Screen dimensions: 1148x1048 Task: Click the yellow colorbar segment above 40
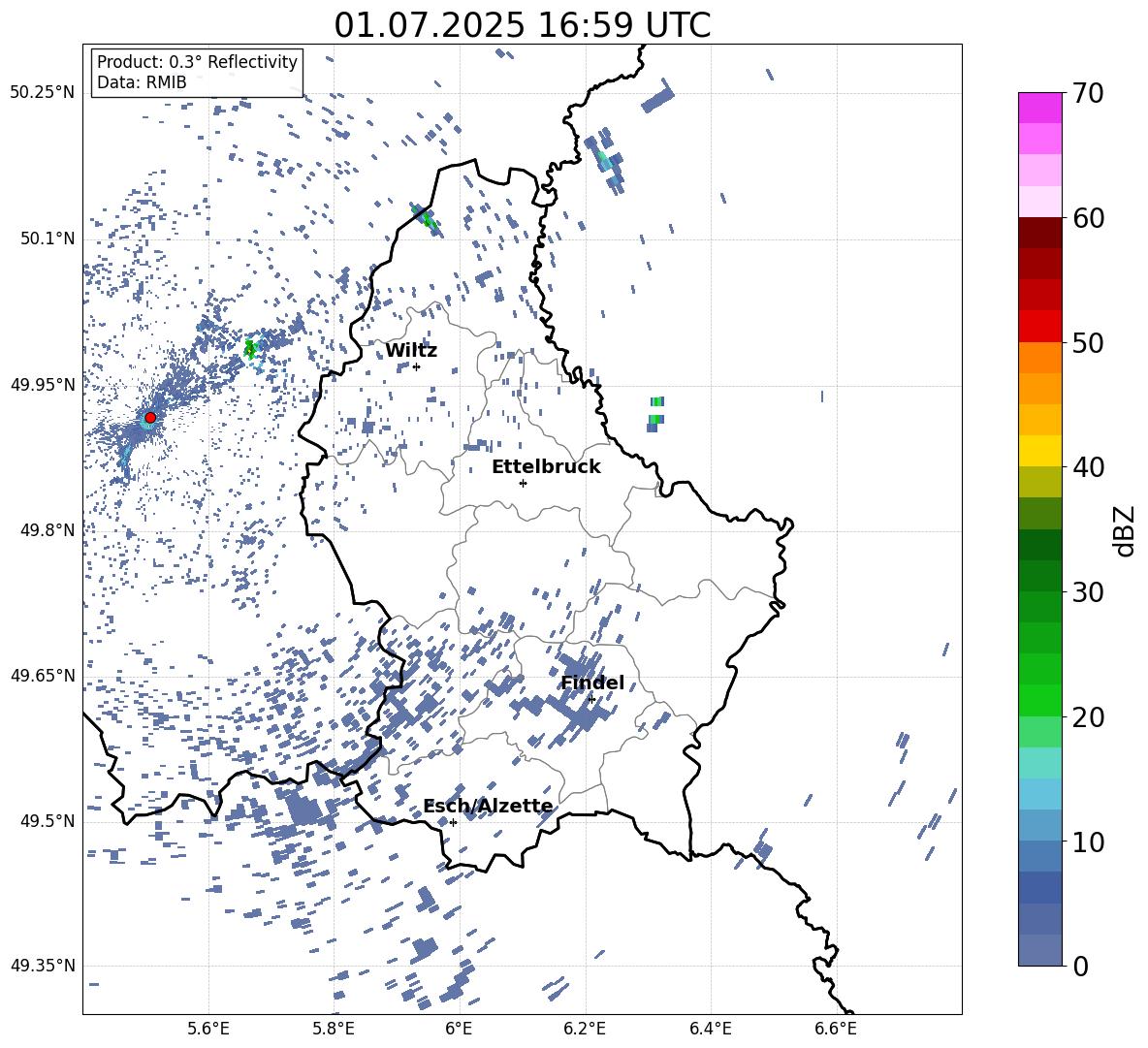[1039, 451]
